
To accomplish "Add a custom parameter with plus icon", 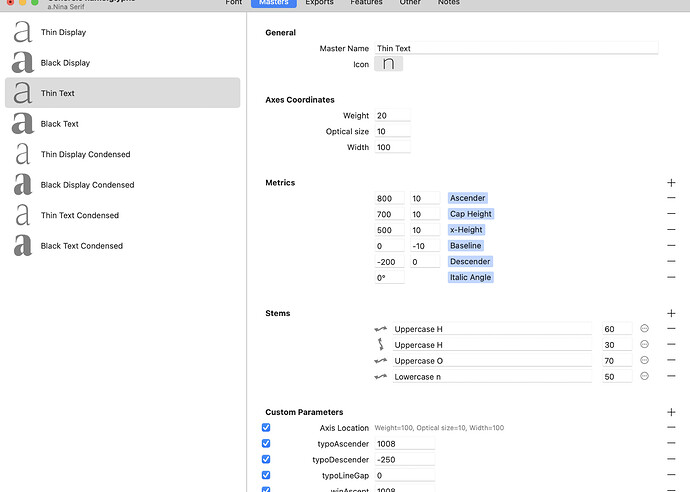I will [671, 412].
